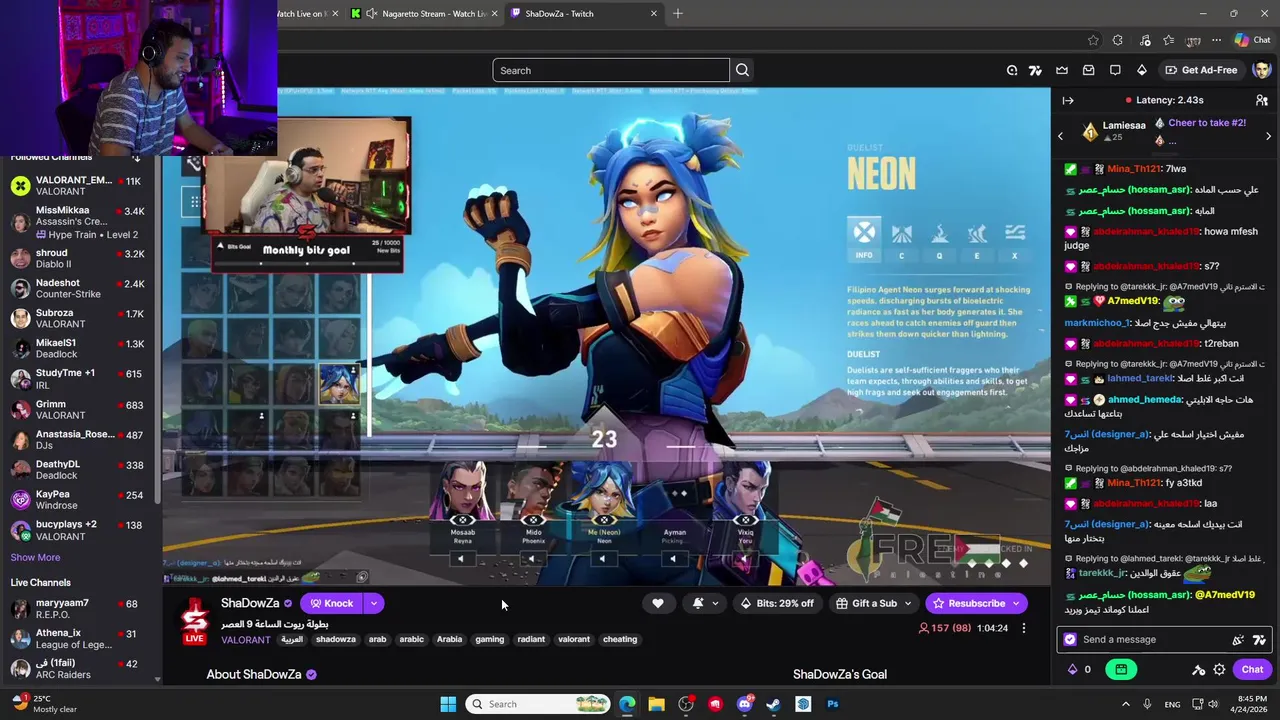The image size is (1280, 720).
Task: Open the user profile avatar menu
Action: pyautogui.click(x=1261, y=70)
